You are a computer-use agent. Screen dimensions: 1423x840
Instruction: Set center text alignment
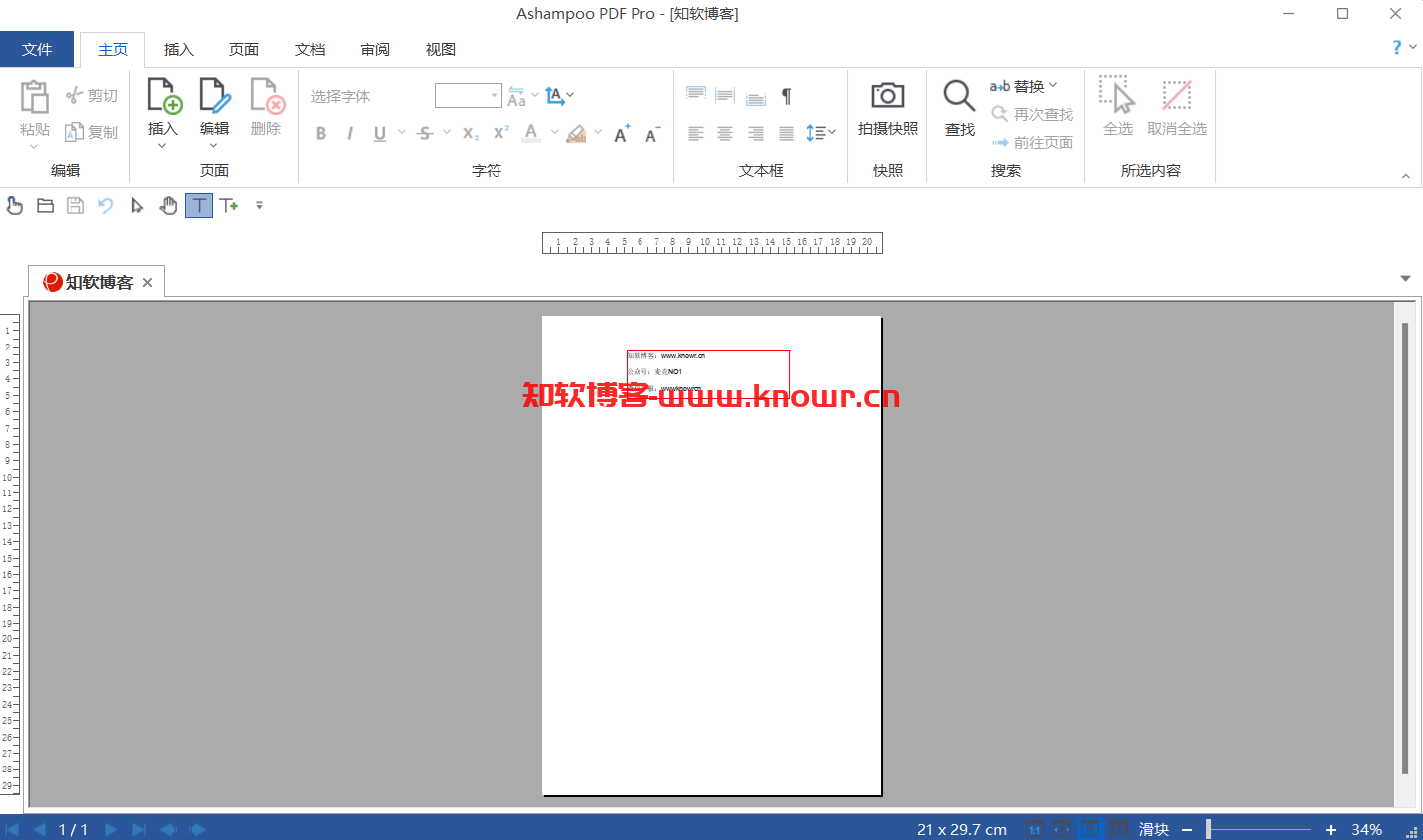pos(726,133)
